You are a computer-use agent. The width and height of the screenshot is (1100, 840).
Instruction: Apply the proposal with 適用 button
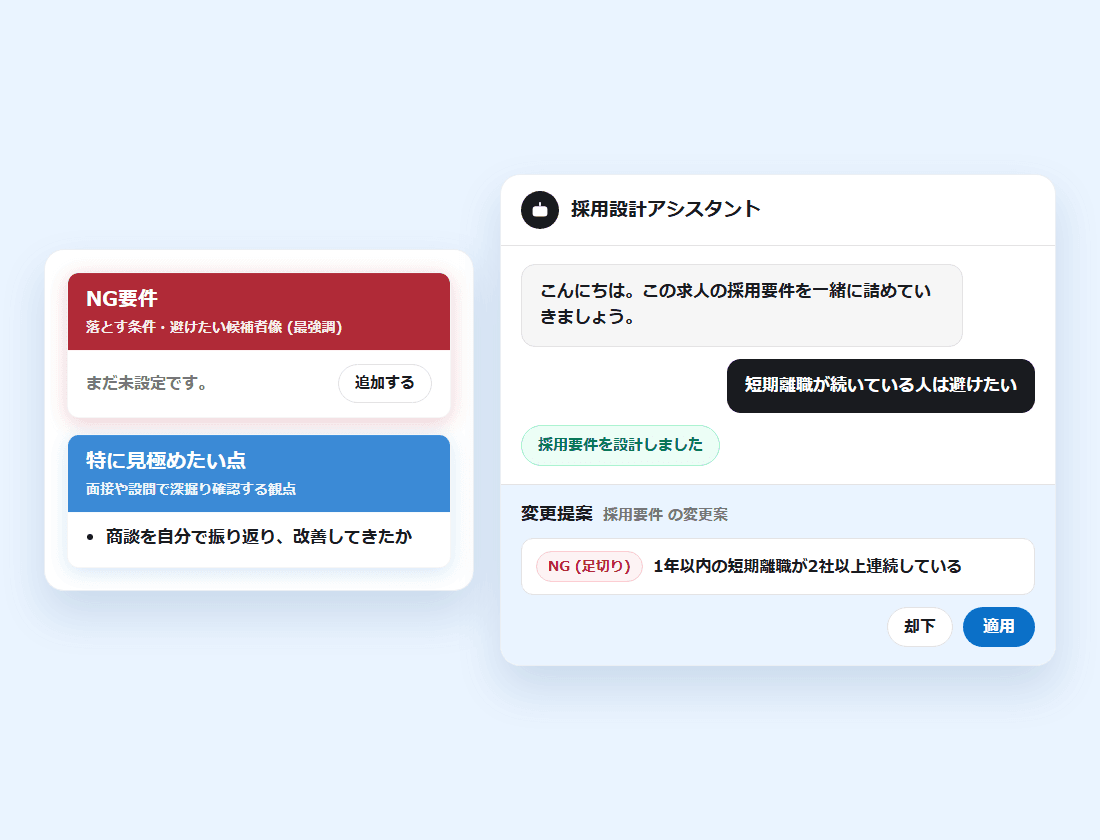(998, 627)
